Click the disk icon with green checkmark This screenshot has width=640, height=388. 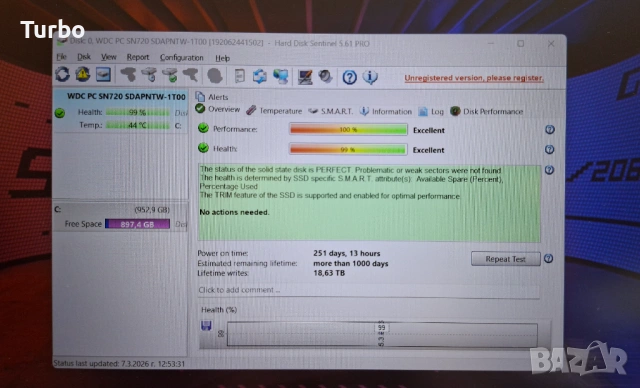[x=170, y=75]
